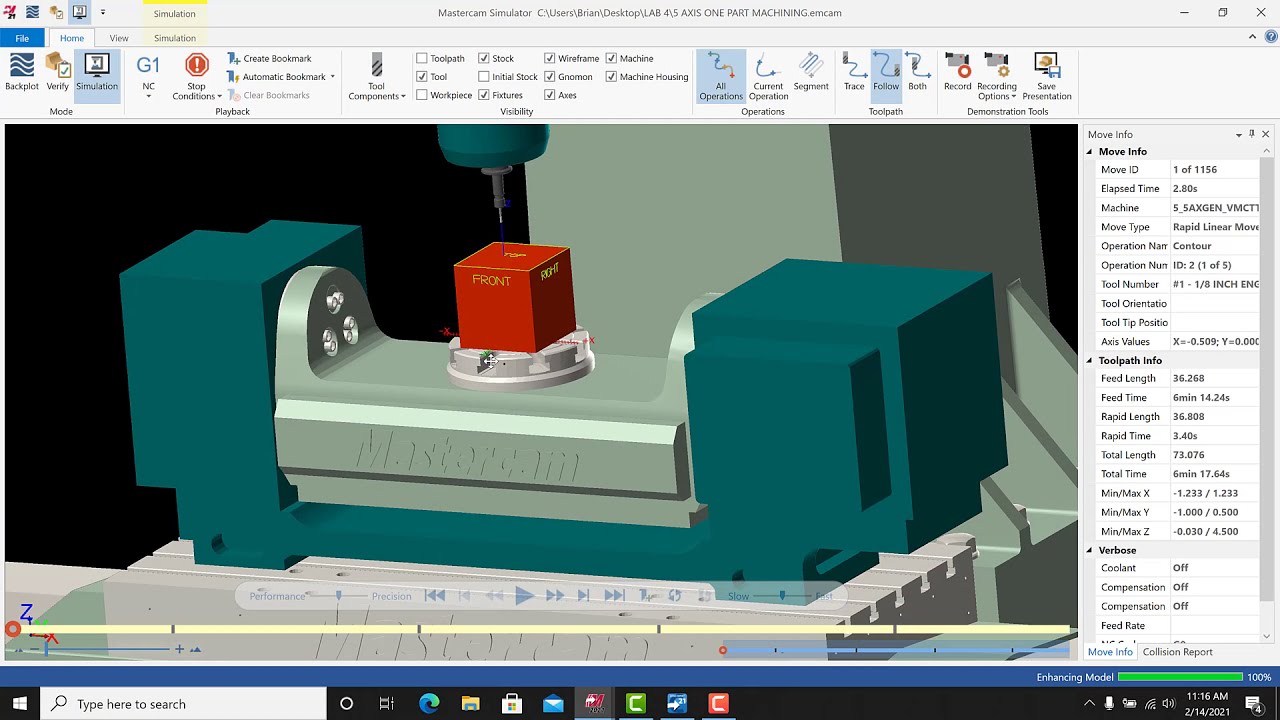This screenshot has height=720, width=1280.
Task: Toggle the Machine Housing checkbox
Action: tap(611, 76)
